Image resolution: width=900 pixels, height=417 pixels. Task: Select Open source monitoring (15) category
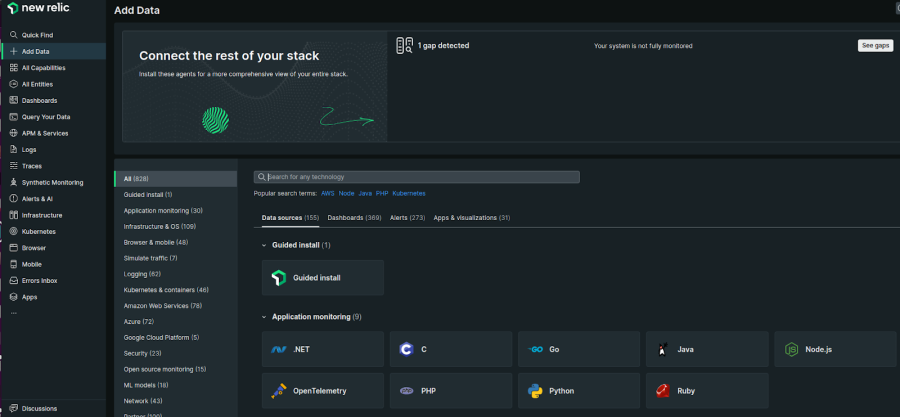coord(176,369)
